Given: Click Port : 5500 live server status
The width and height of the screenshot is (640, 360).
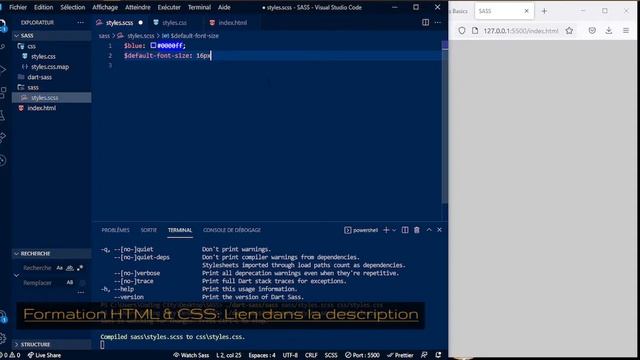Looking at the screenshot, I should coord(362,355).
